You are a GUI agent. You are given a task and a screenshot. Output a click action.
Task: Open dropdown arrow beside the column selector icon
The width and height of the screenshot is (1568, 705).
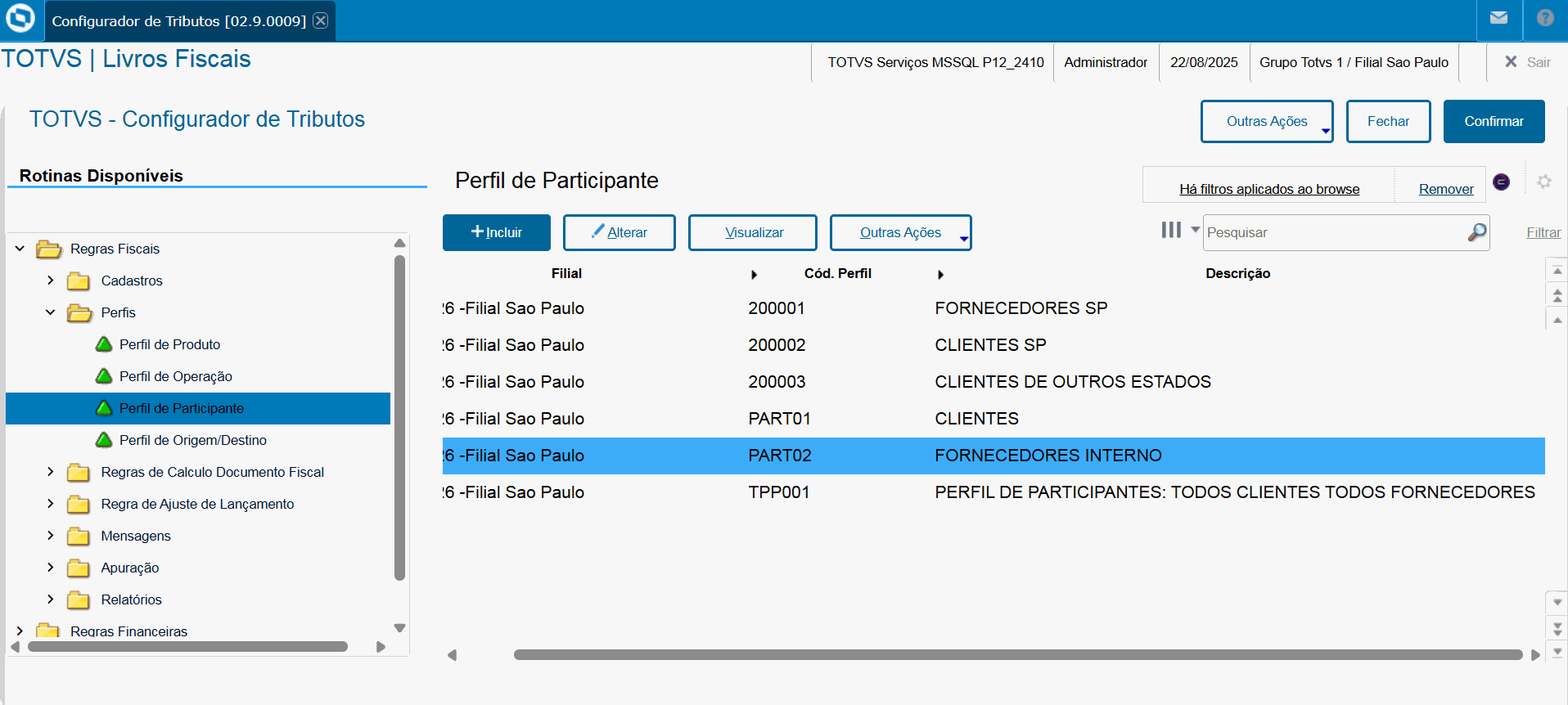click(x=1195, y=230)
